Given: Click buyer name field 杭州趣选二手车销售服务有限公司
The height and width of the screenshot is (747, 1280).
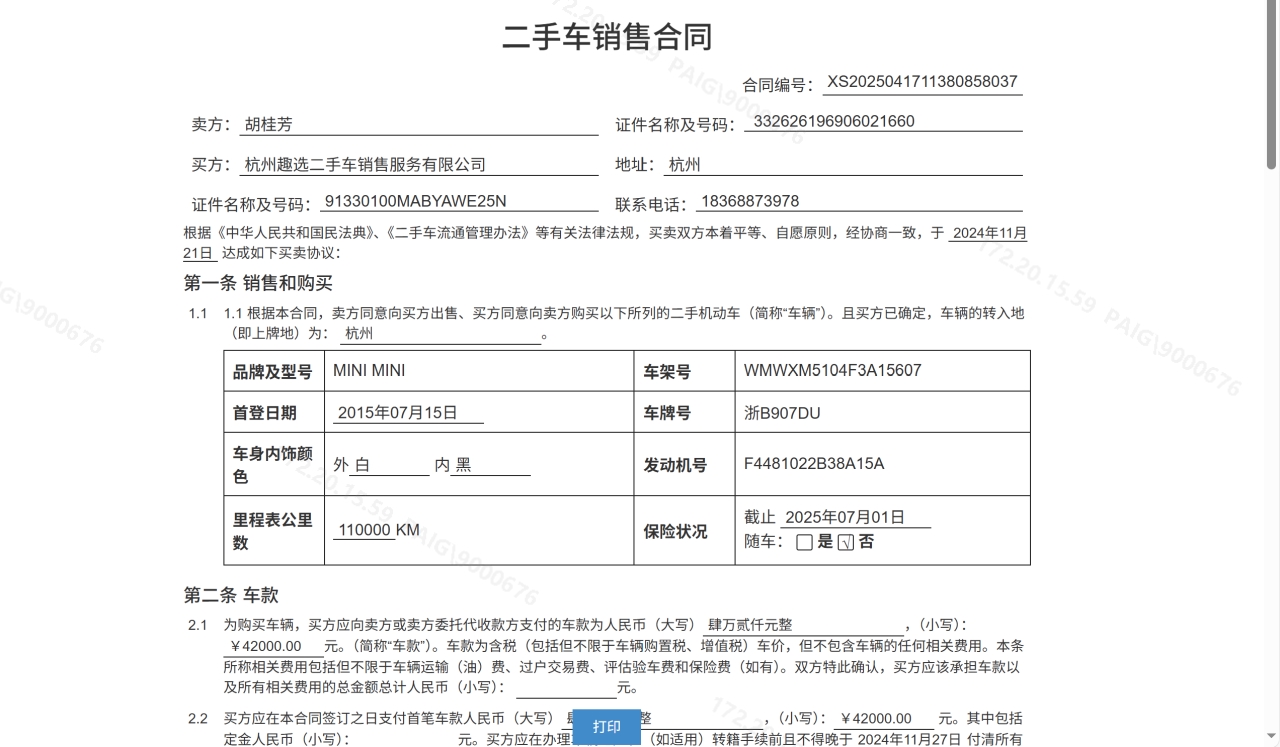Looking at the screenshot, I should click(419, 165).
